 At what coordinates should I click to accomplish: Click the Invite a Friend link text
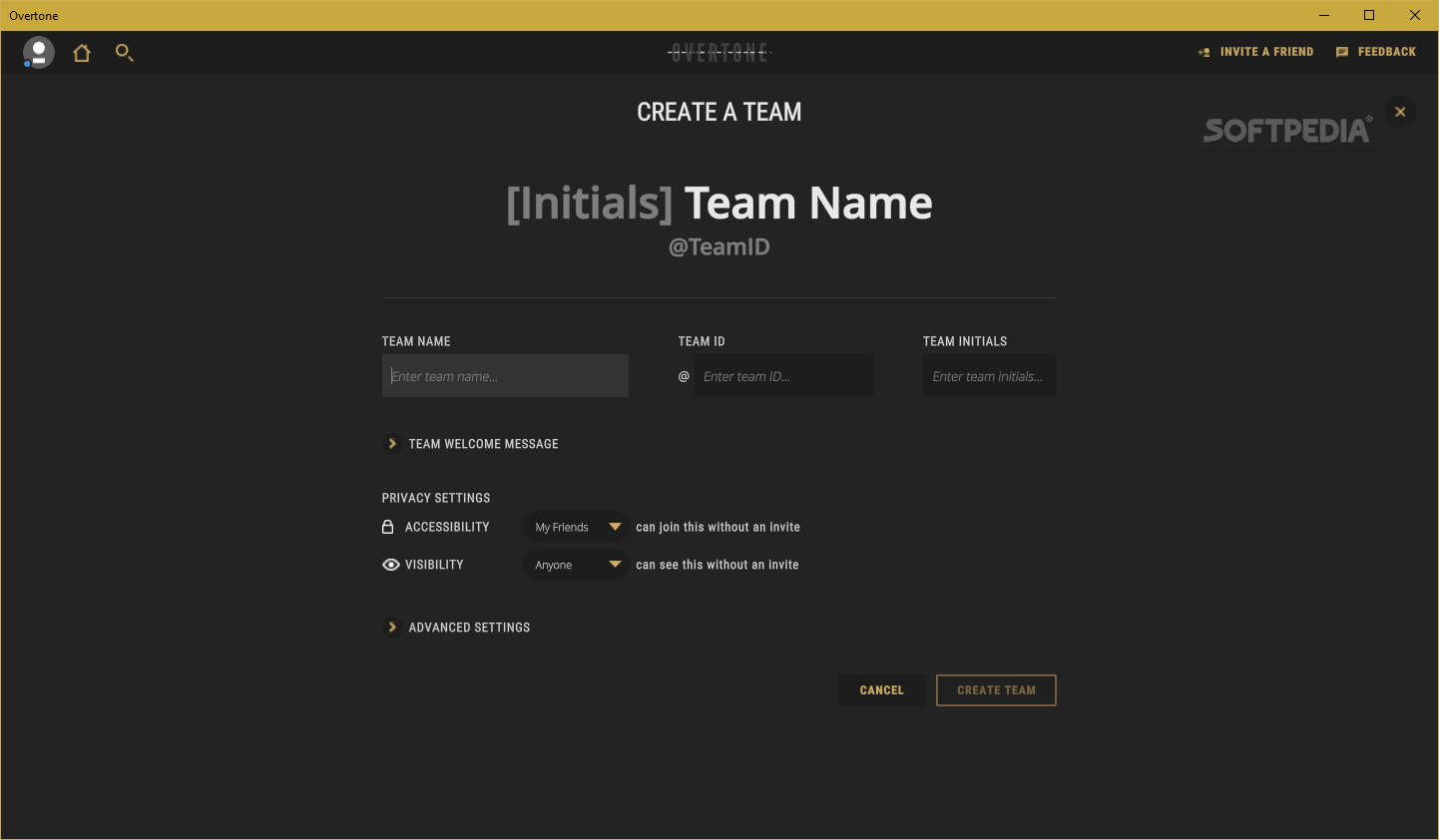click(x=1266, y=52)
